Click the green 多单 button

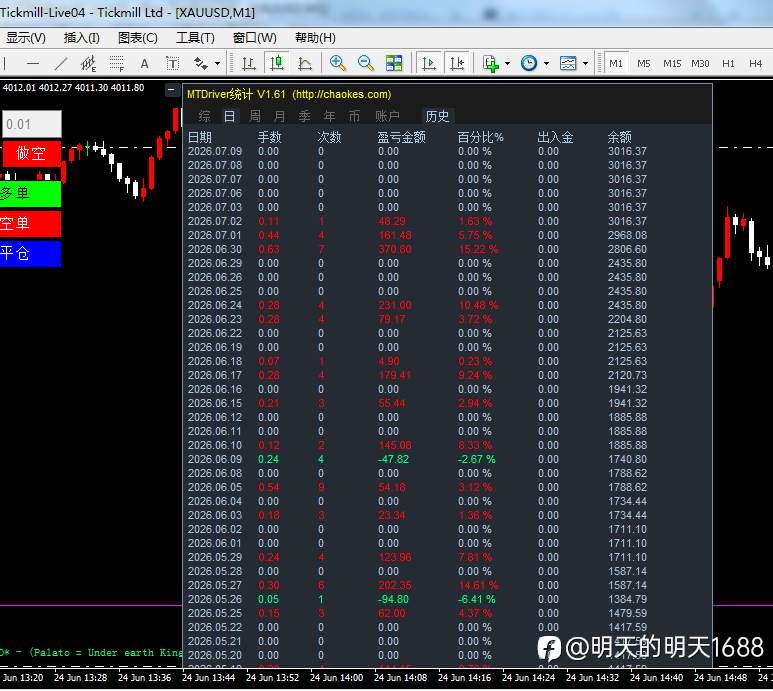click(x=30, y=193)
